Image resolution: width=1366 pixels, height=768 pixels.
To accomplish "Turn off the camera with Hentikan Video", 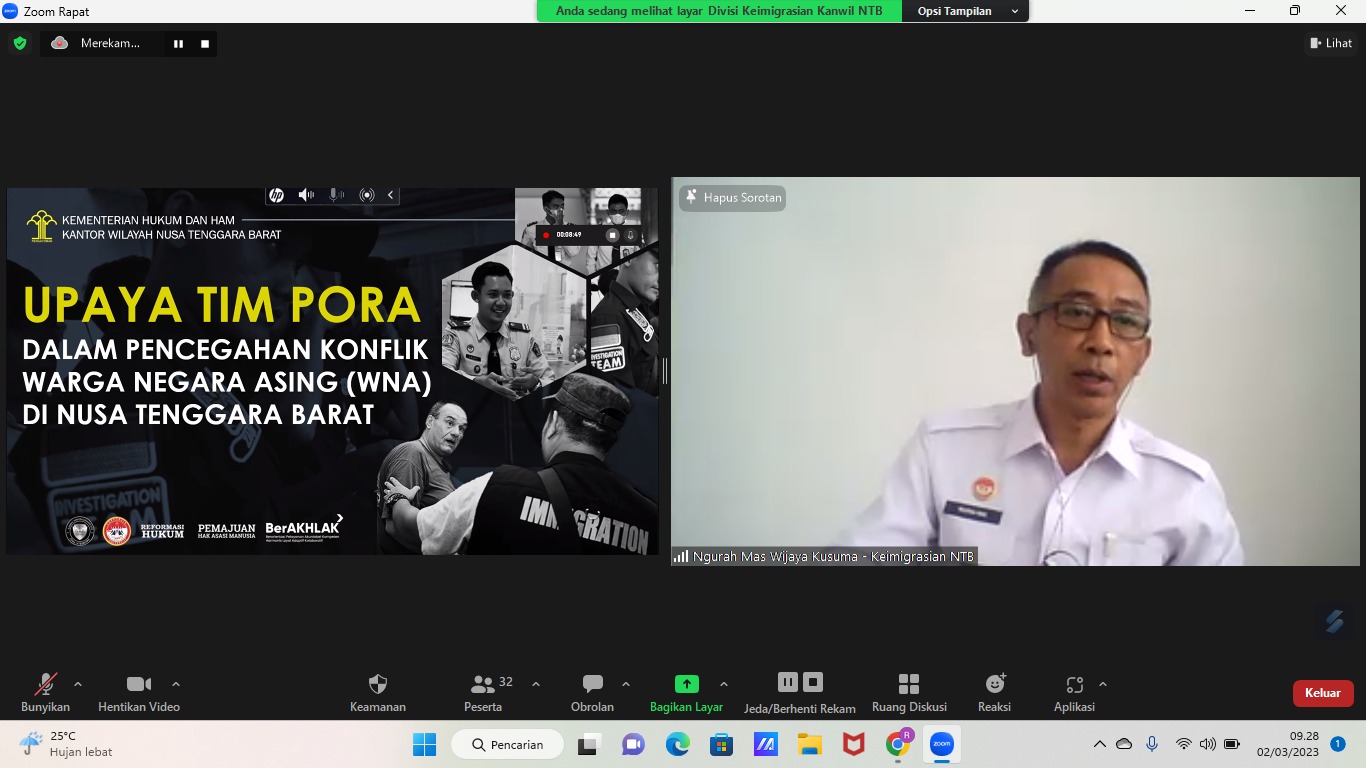I will tap(139, 693).
